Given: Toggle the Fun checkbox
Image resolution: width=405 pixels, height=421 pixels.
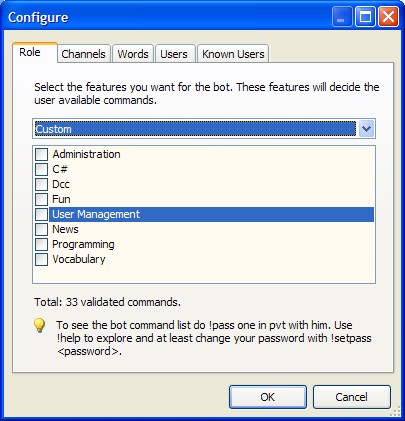Looking at the screenshot, I should click(41, 199).
